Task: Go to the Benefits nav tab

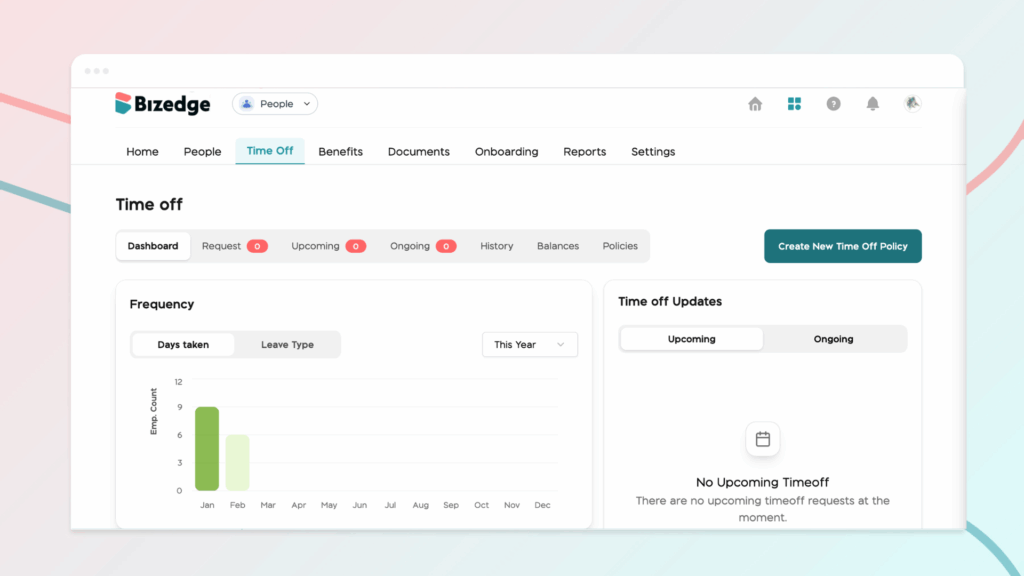Action: coord(340,152)
